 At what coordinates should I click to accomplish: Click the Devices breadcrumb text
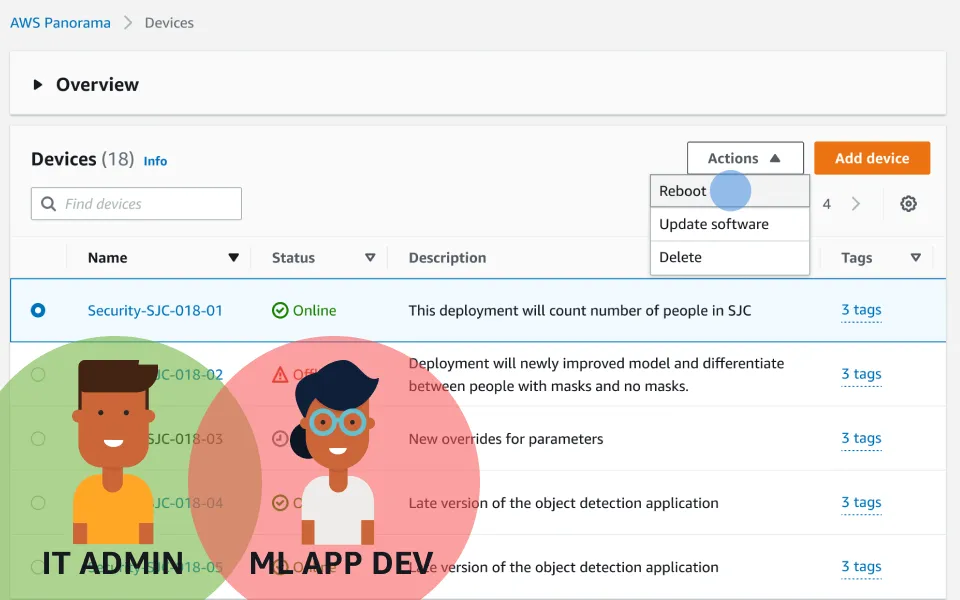[x=169, y=23]
